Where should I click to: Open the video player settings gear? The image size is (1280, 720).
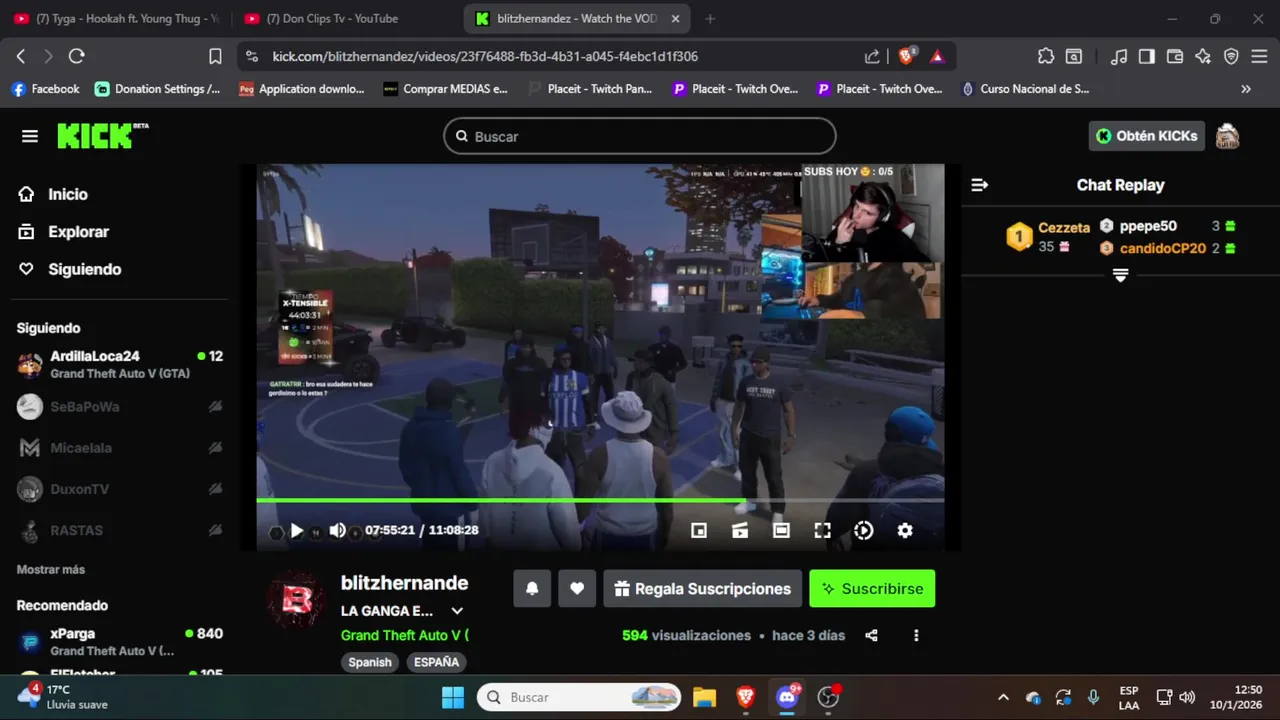905,531
